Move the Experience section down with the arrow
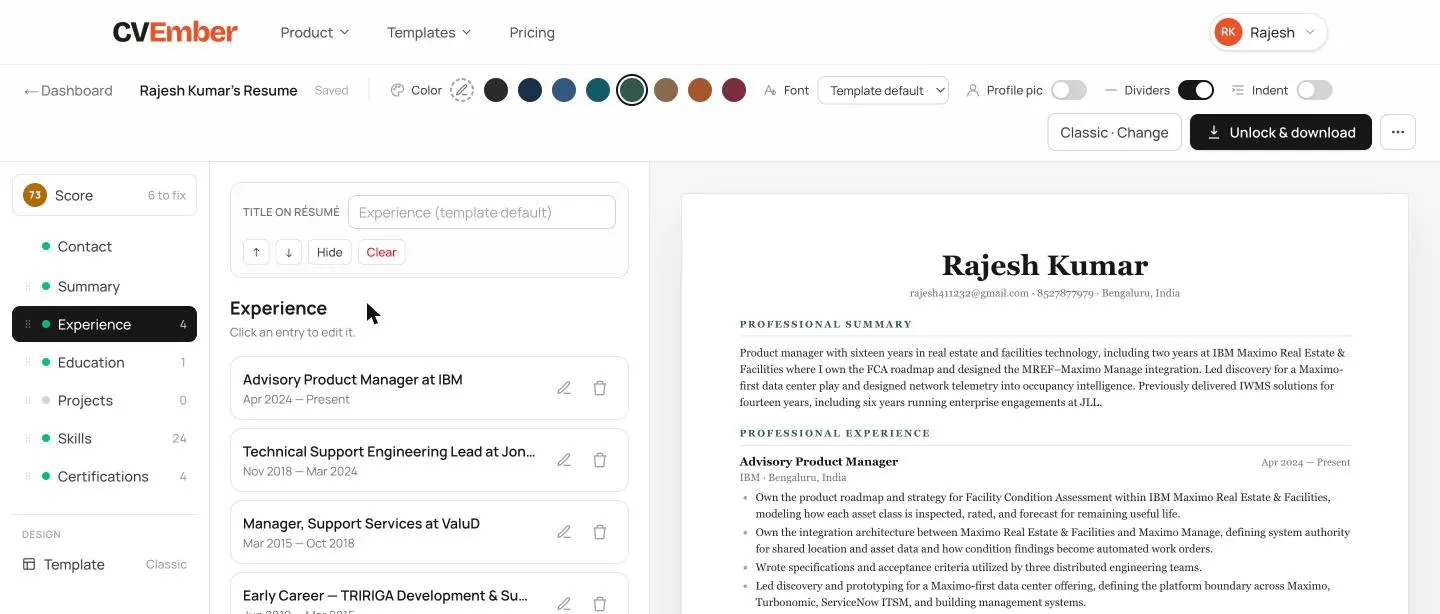 point(288,252)
